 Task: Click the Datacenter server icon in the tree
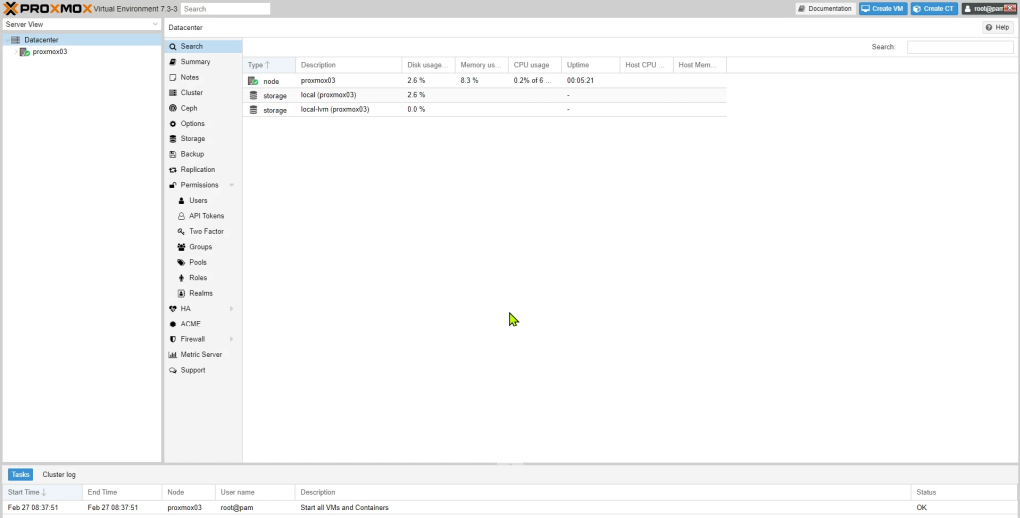pyautogui.click(x=16, y=40)
